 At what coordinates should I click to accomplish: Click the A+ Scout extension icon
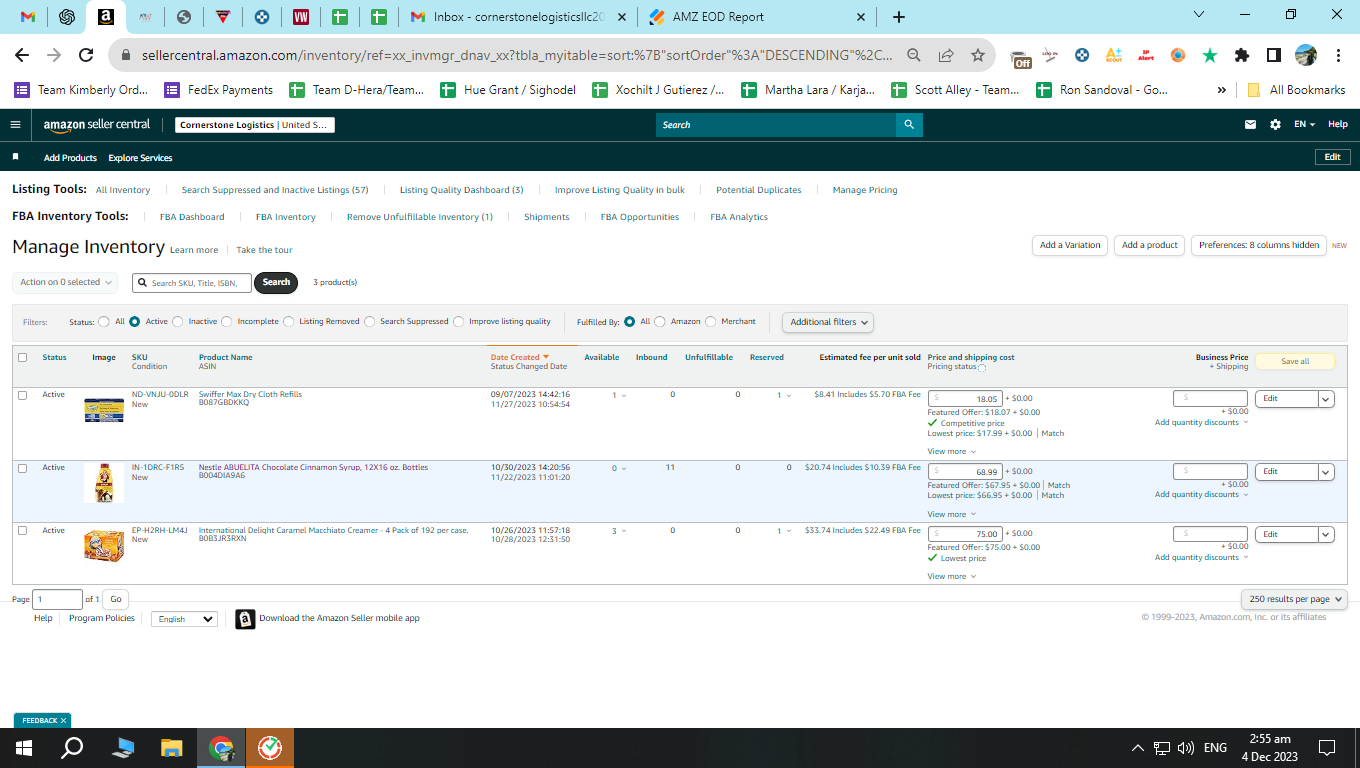pyautogui.click(x=1114, y=55)
